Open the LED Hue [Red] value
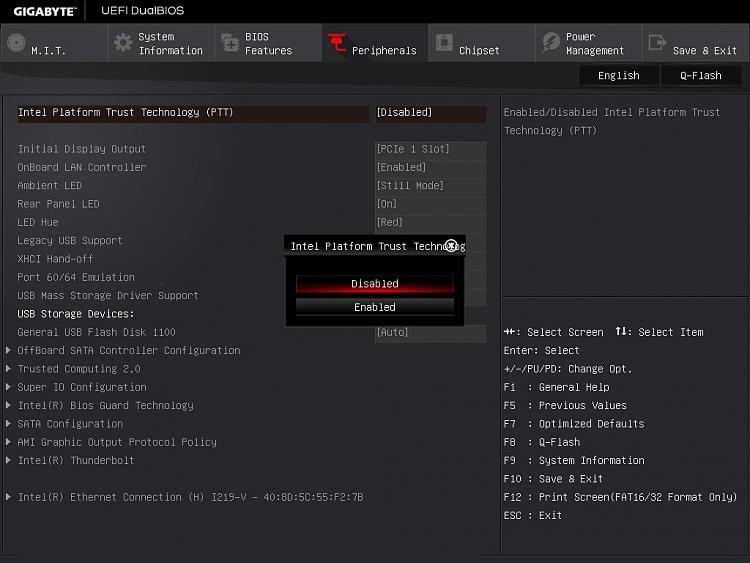The width and height of the screenshot is (750, 563). click(430, 222)
